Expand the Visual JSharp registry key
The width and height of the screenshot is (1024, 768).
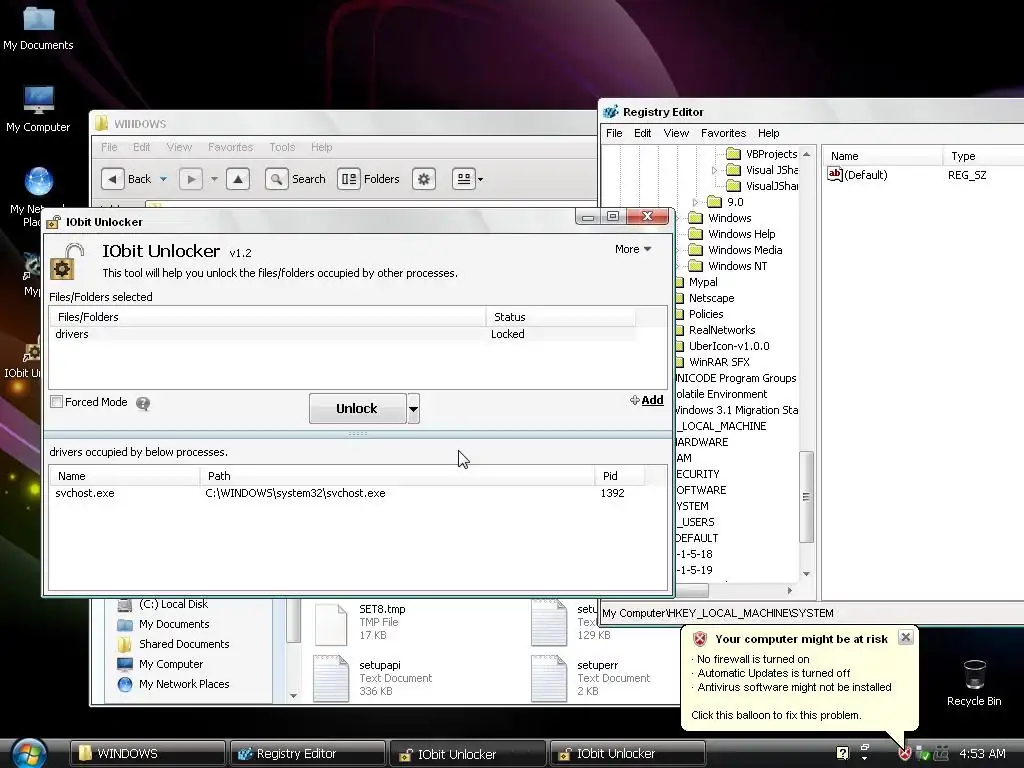click(714, 170)
